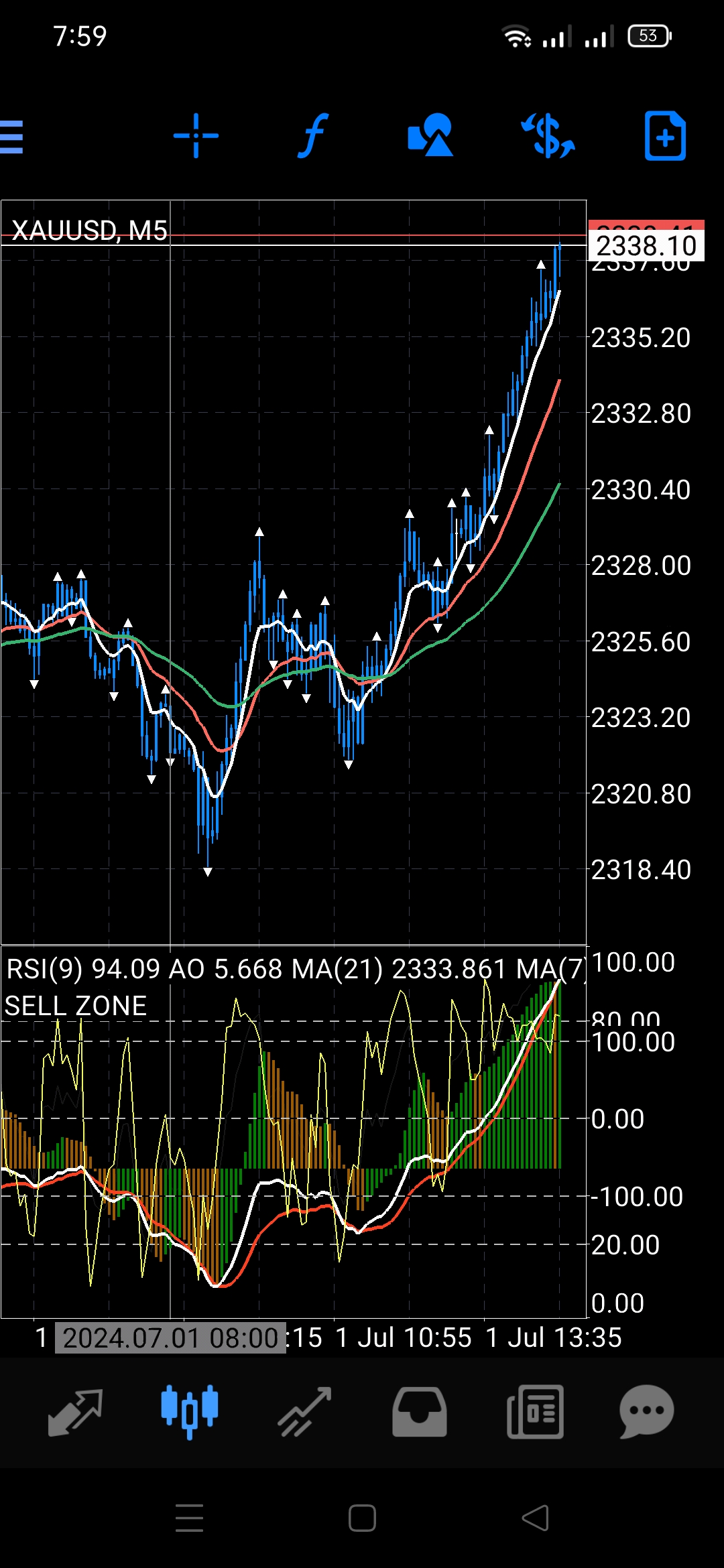Tap the 1 Jul 13:35 time label
724x1568 pixels.
pos(554,1337)
